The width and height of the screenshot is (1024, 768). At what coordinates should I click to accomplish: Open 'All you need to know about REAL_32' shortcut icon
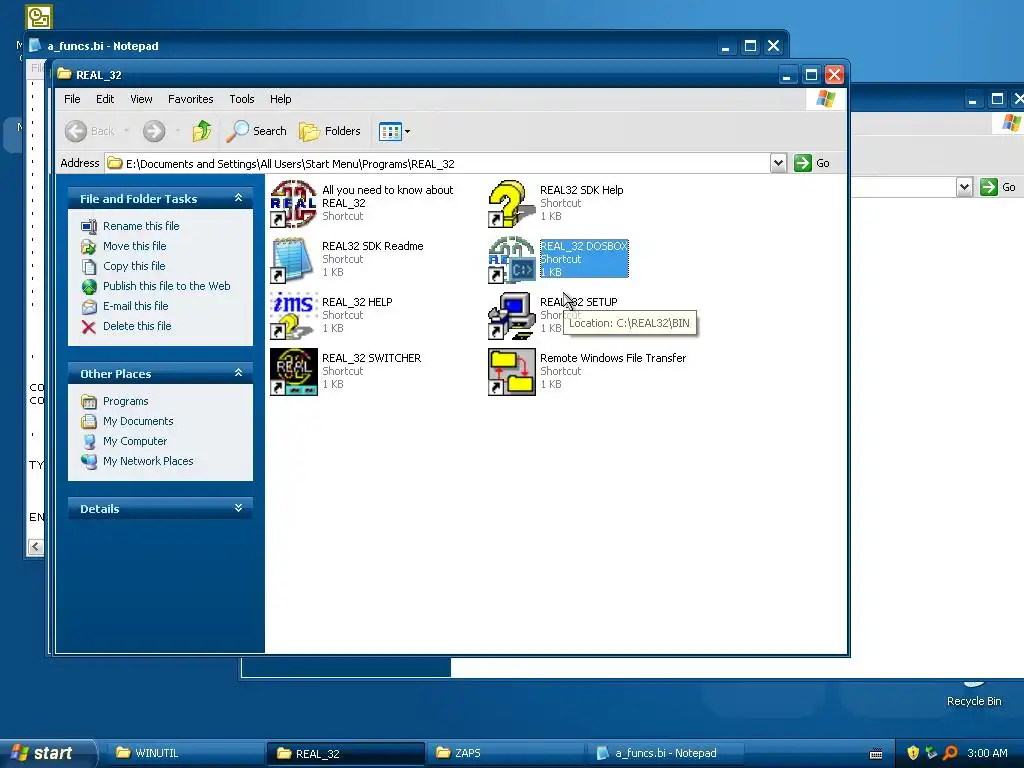coord(294,204)
